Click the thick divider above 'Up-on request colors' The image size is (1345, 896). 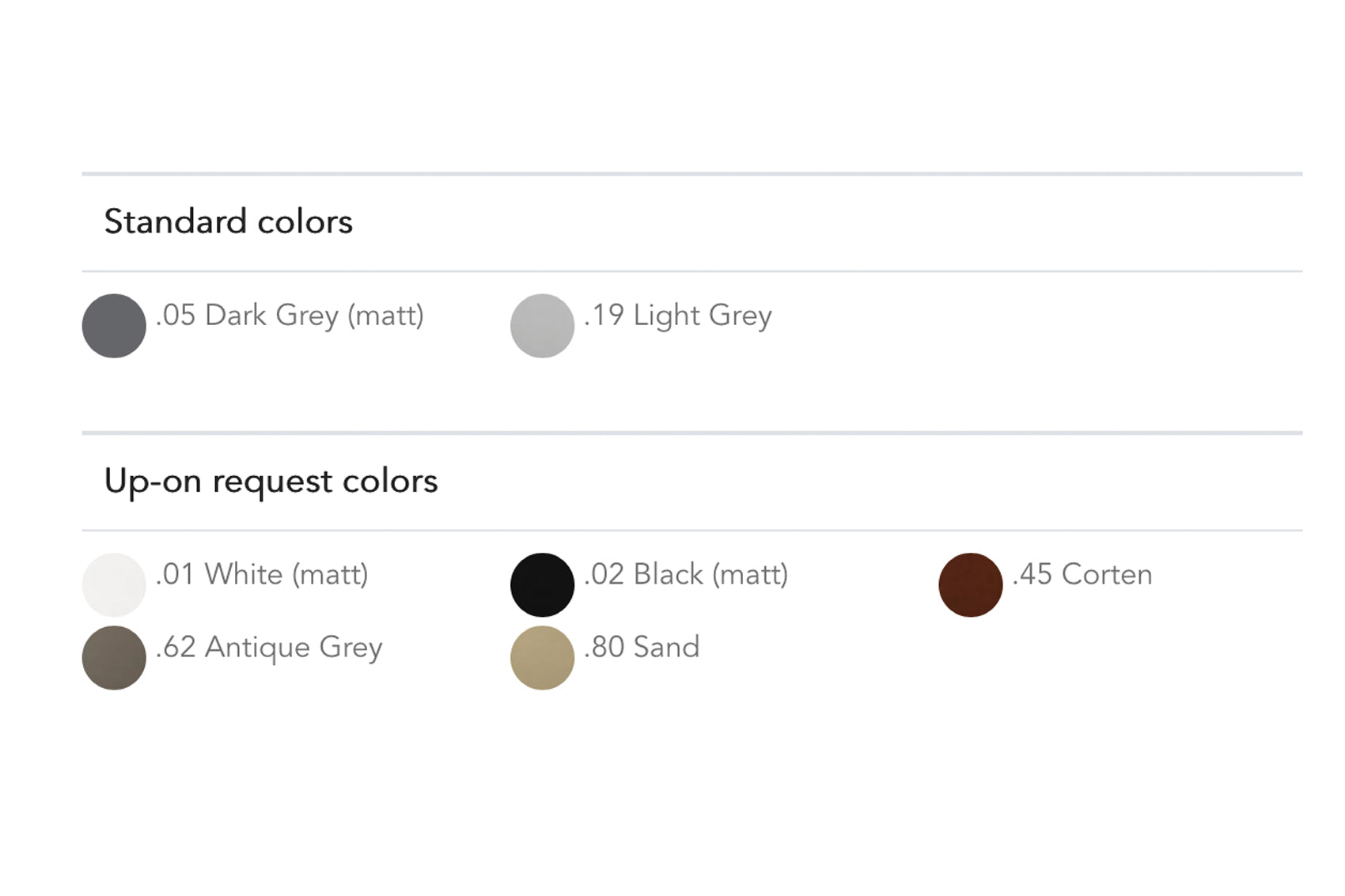[x=691, y=433]
